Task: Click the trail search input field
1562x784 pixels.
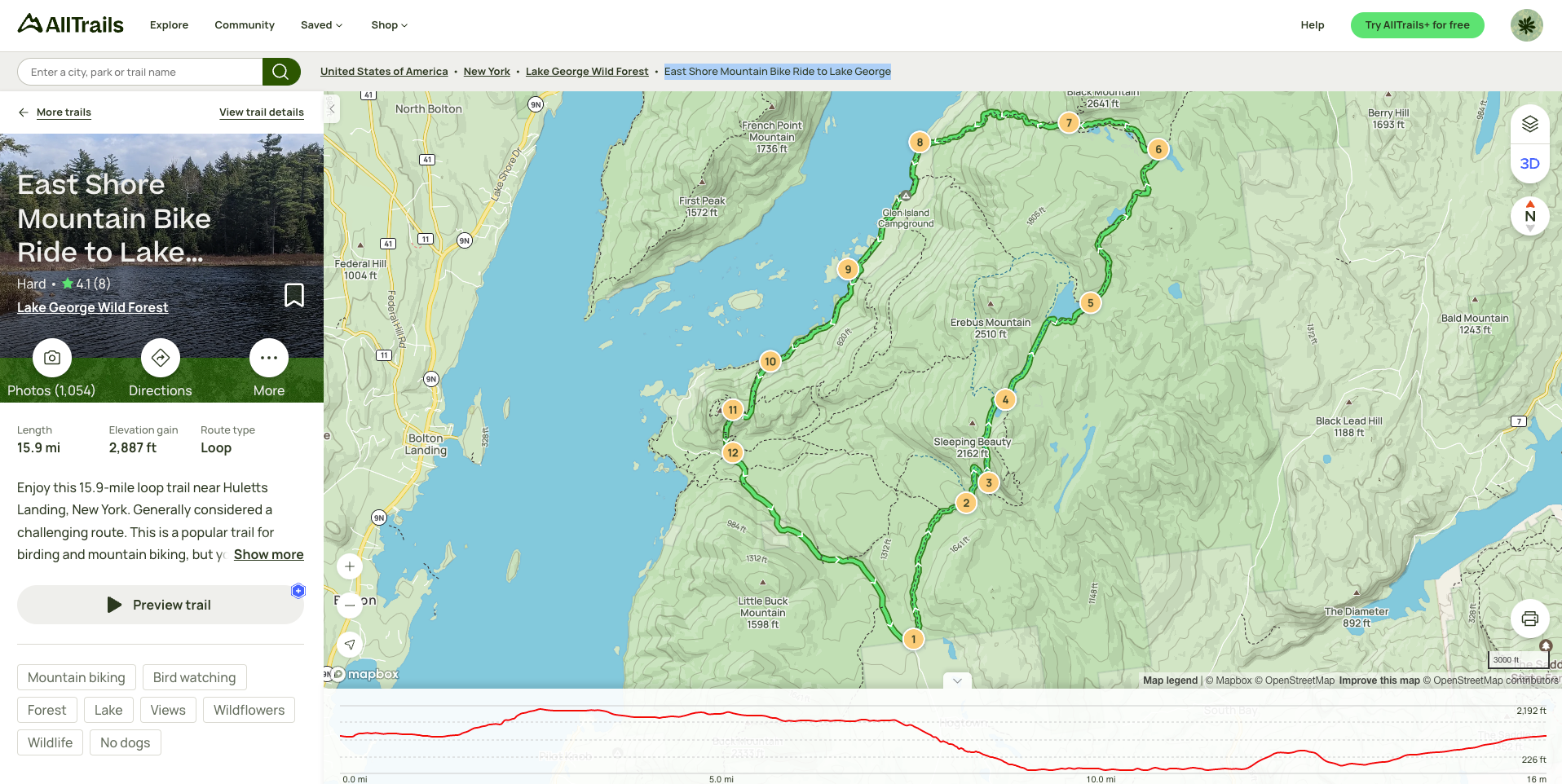Action: (x=140, y=72)
